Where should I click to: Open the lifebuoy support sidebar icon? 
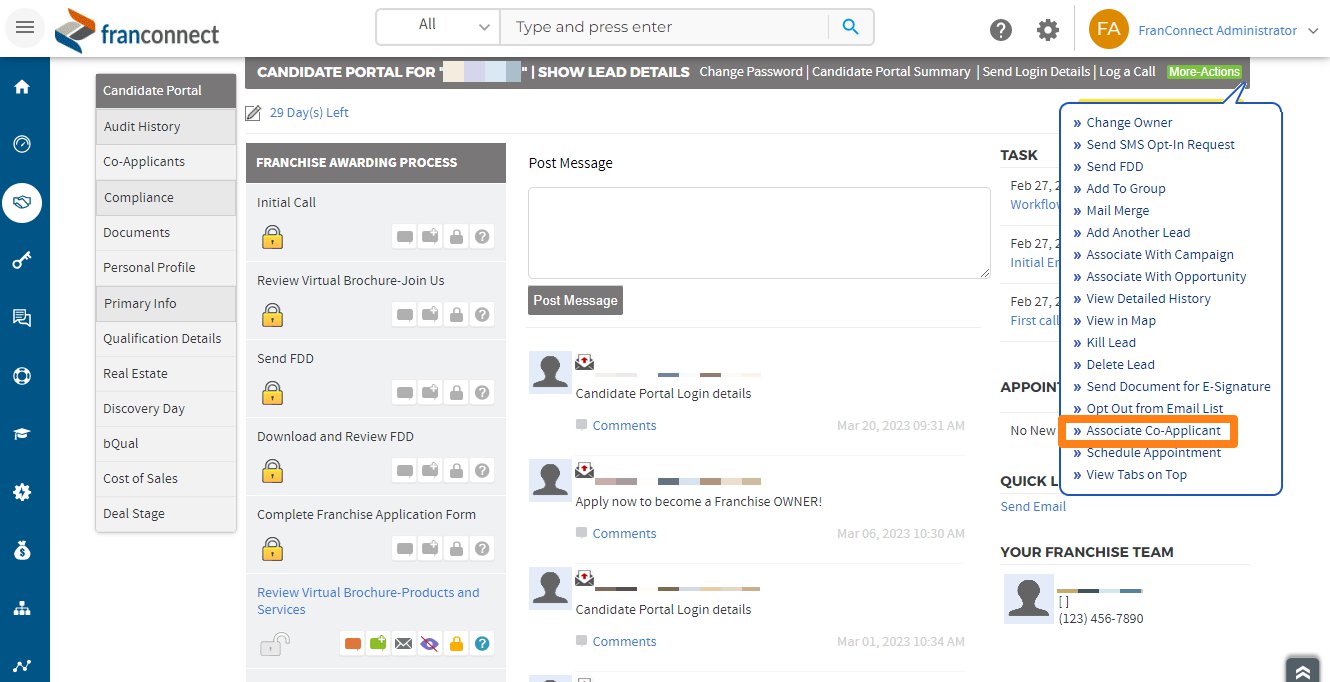coord(22,377)
